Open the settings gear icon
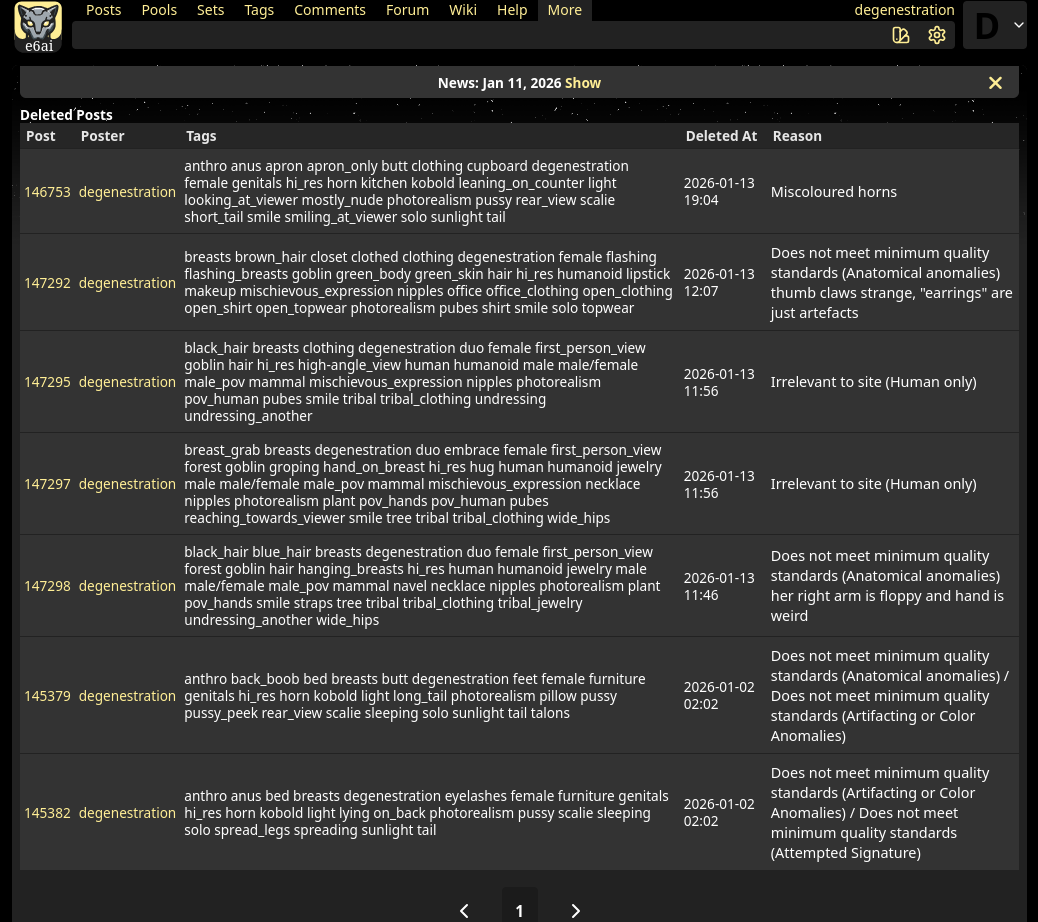 point(937,35)
